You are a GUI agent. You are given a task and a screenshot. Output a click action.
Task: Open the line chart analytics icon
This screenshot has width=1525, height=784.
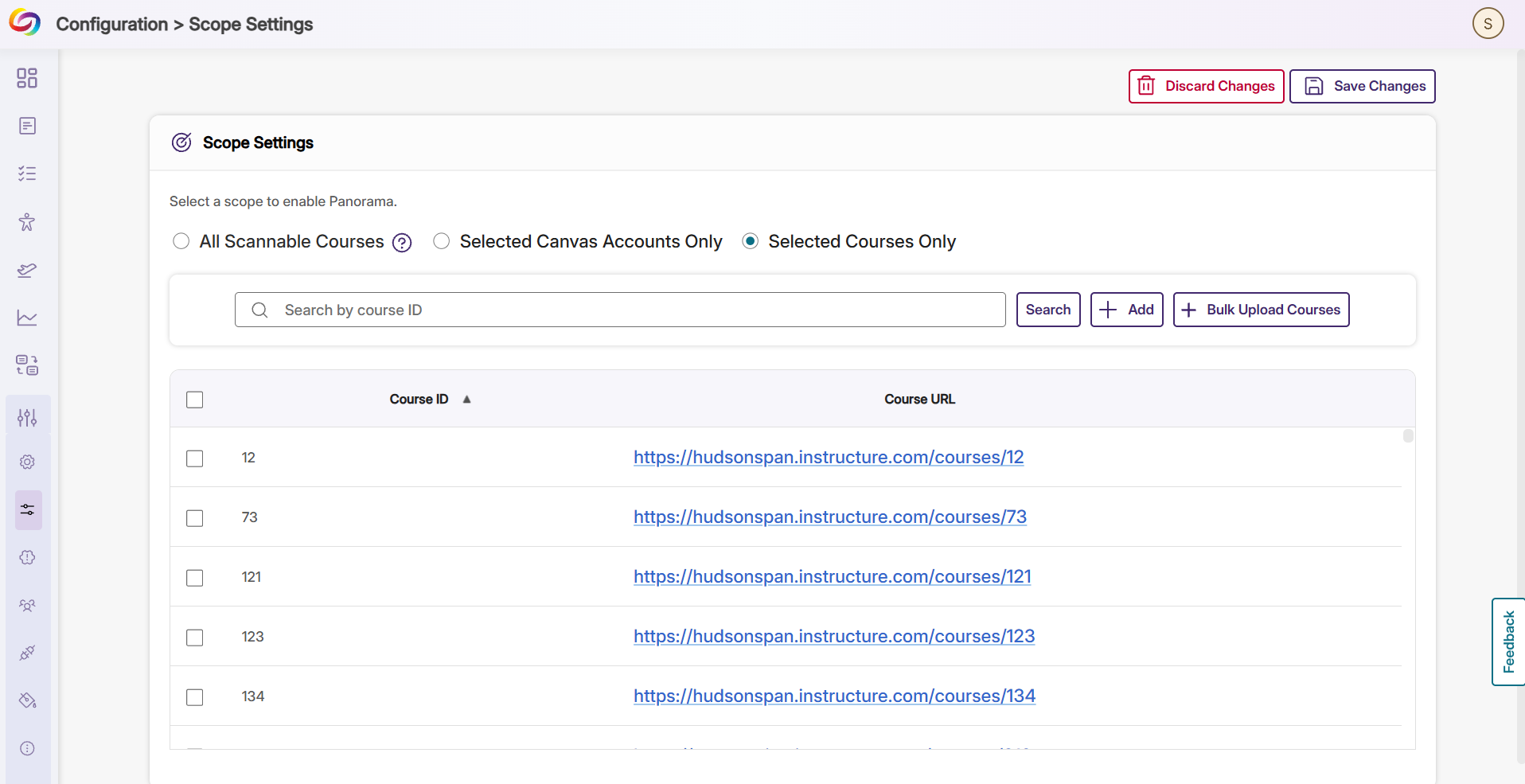coord(27,318)
